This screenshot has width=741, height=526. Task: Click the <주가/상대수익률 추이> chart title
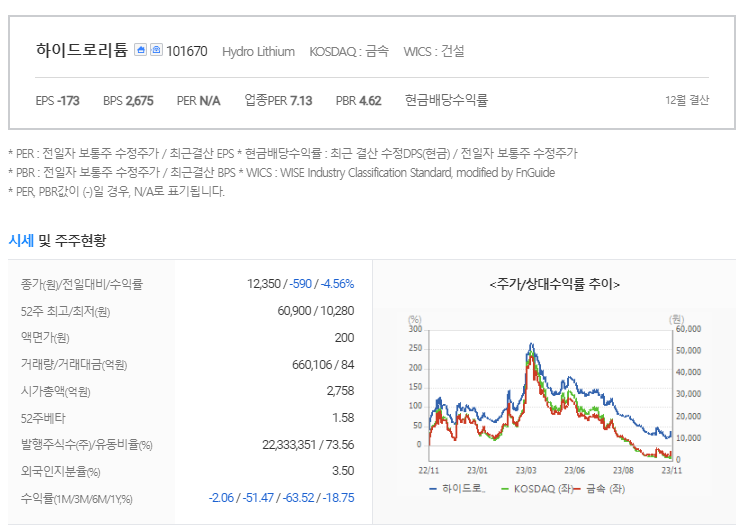point(555,284)
